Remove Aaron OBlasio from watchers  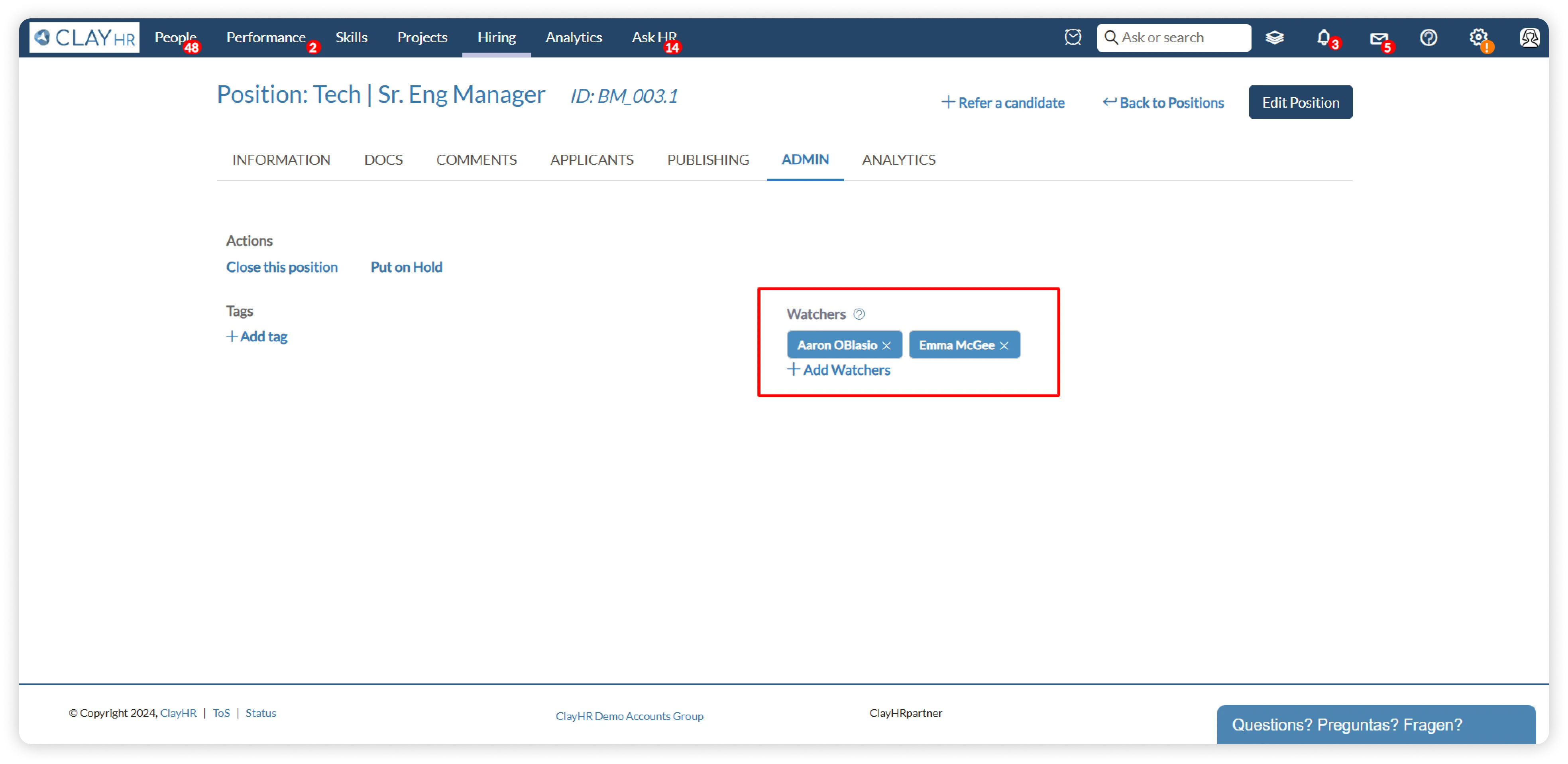click(x=886, y=346)
